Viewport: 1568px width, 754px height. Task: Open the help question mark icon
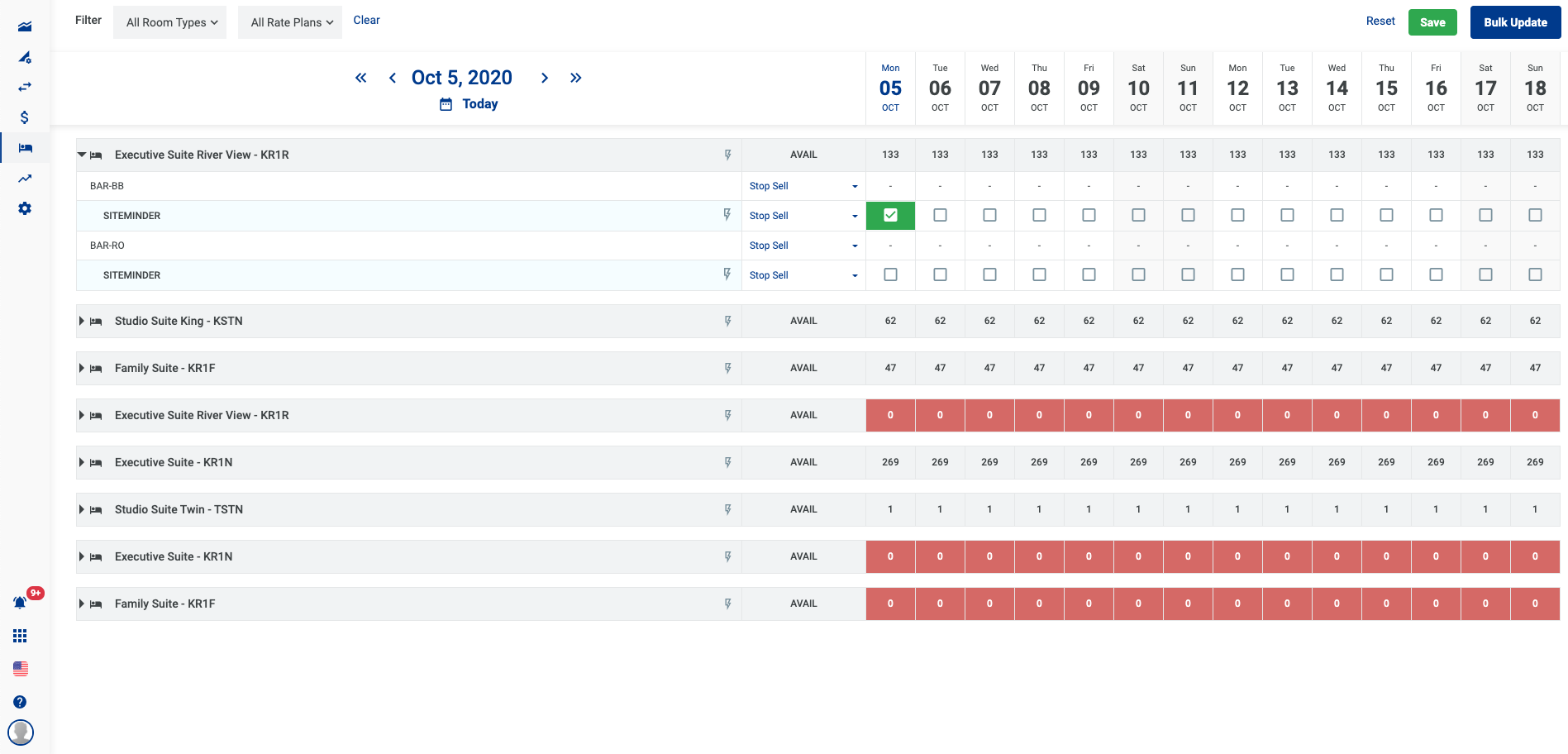coord(20,702)
